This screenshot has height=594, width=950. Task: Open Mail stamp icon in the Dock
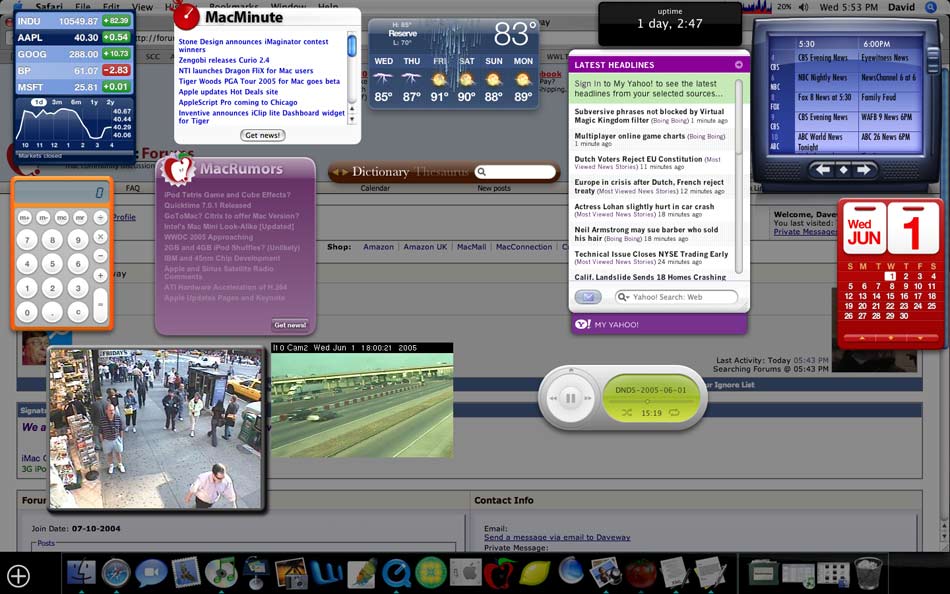click(186, 573)
